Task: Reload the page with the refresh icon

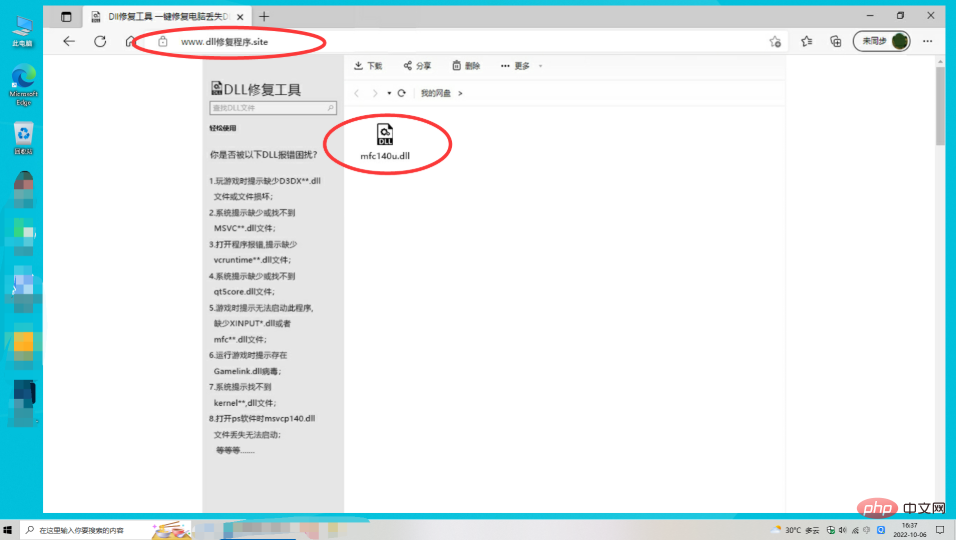Action: tap(100, 41)
